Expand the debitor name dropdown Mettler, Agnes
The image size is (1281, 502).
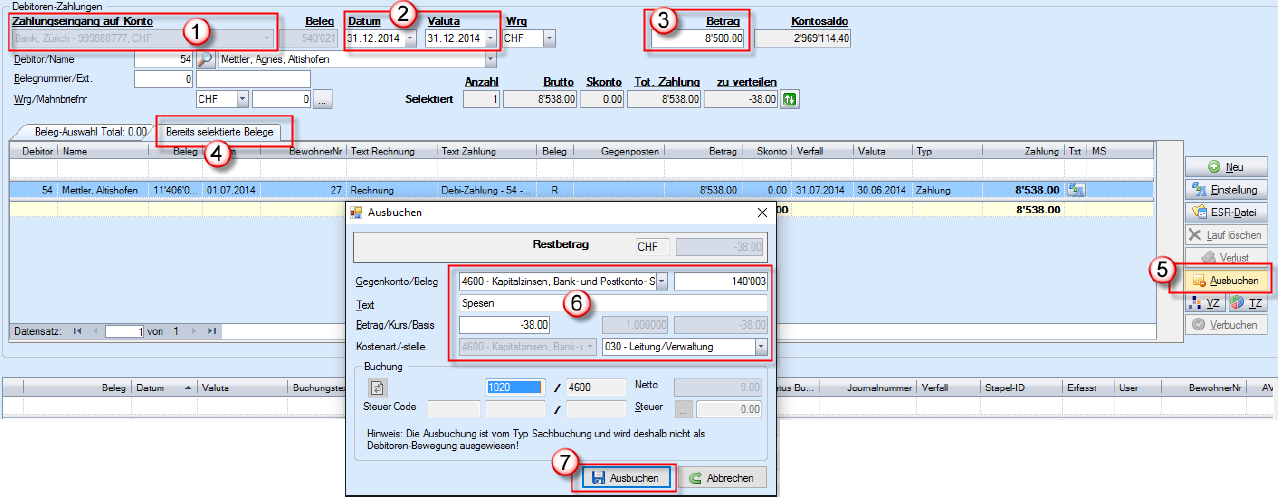[490, 59]
